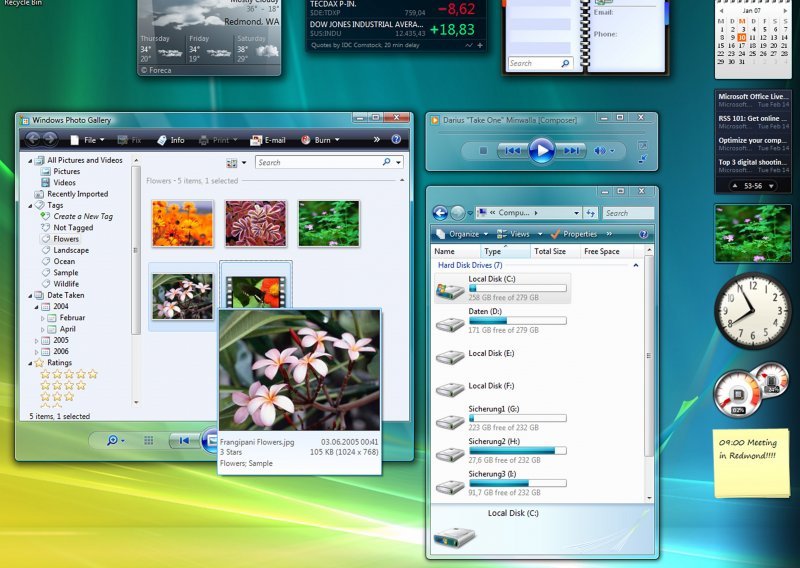
Task: Select Pictures in the navigation tree
Action: (x=66, y=171)
